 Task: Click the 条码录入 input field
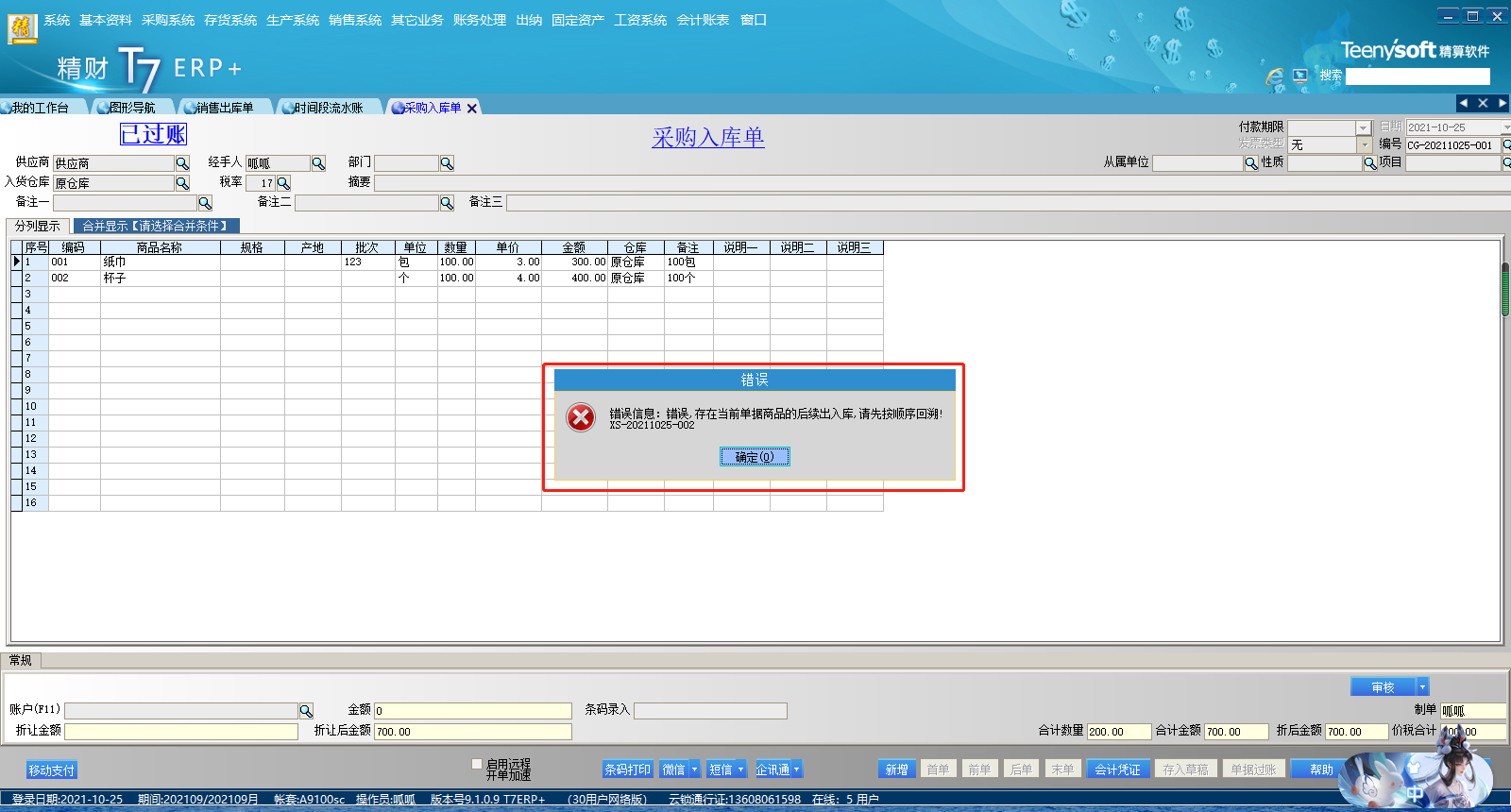[710, 711]
